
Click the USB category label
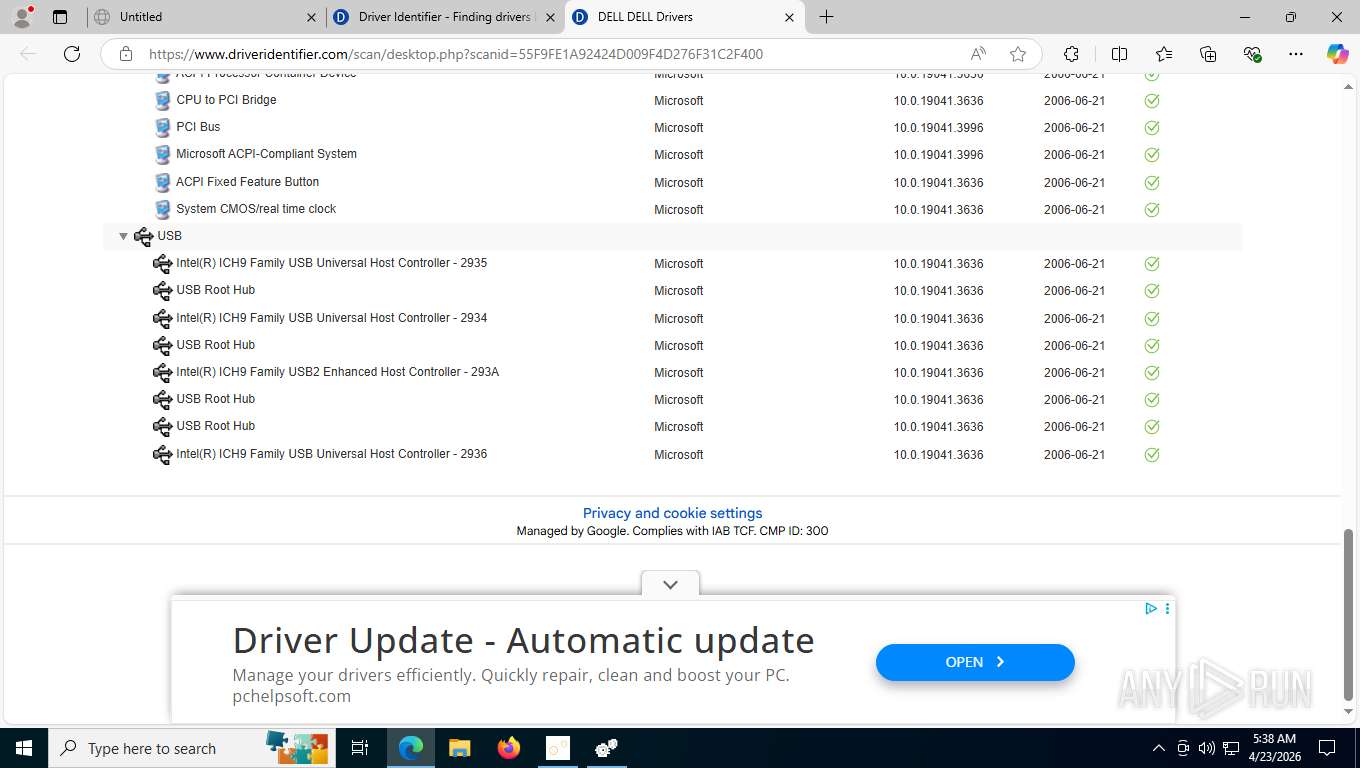pyautogui.click(x=169, y=236)
